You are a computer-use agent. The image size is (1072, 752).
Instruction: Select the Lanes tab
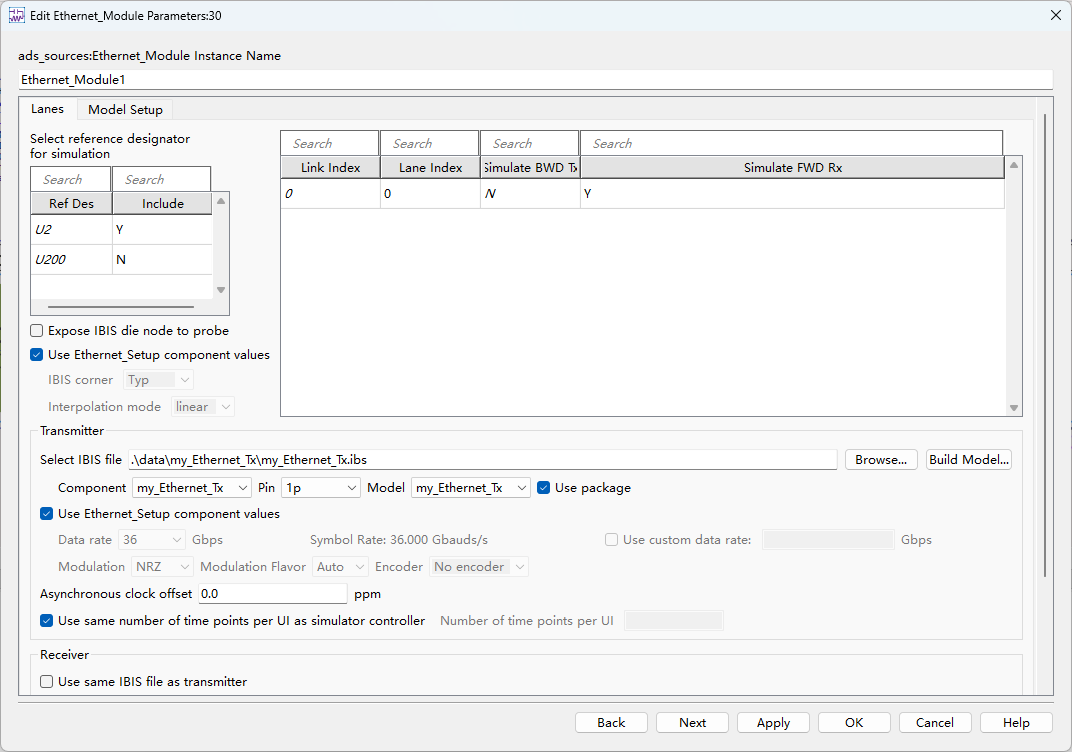[x=47, y=109]
